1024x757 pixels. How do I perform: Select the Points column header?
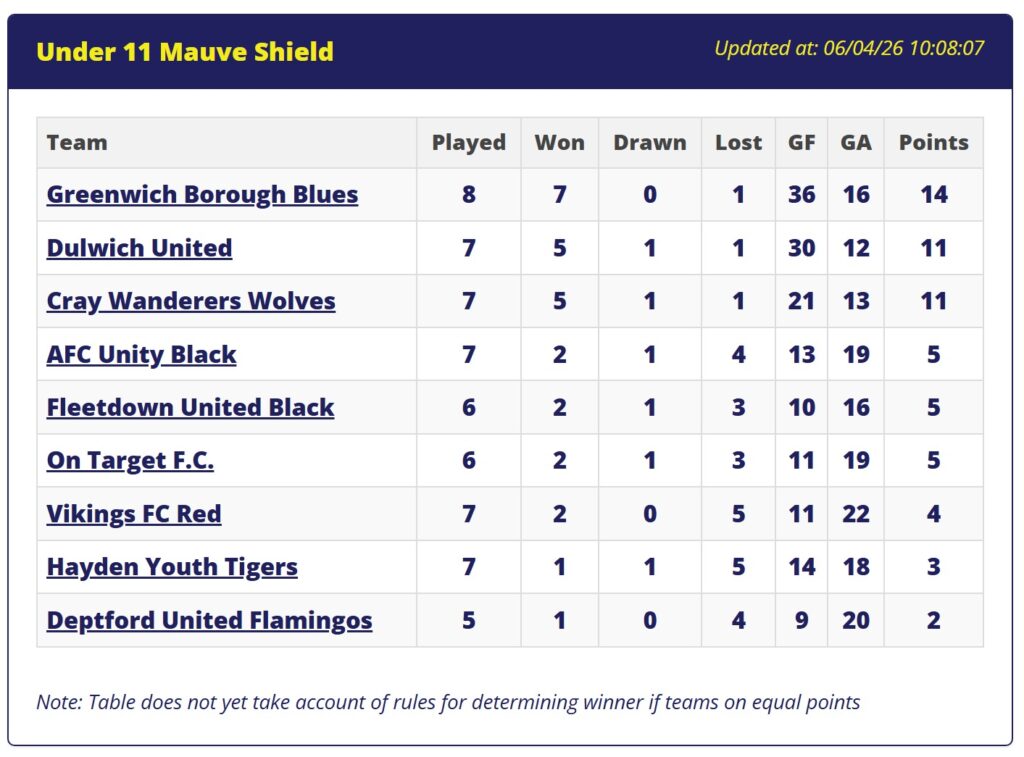[933, 142]
